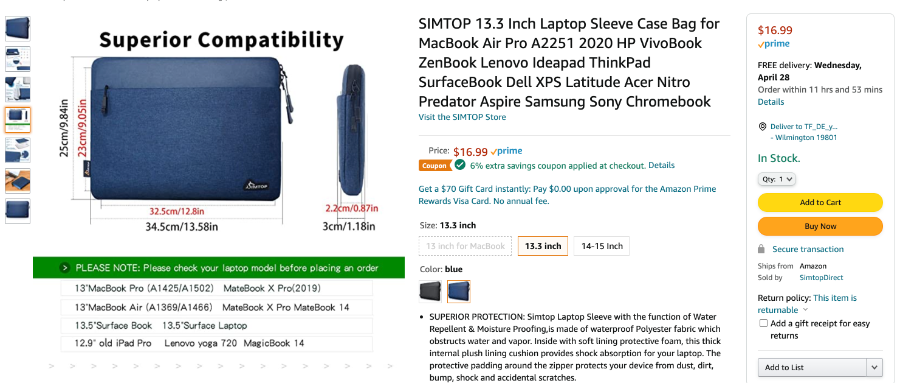
Task: Open the Visit the SIMTOP Store link
Action: (x=462, y=117)
